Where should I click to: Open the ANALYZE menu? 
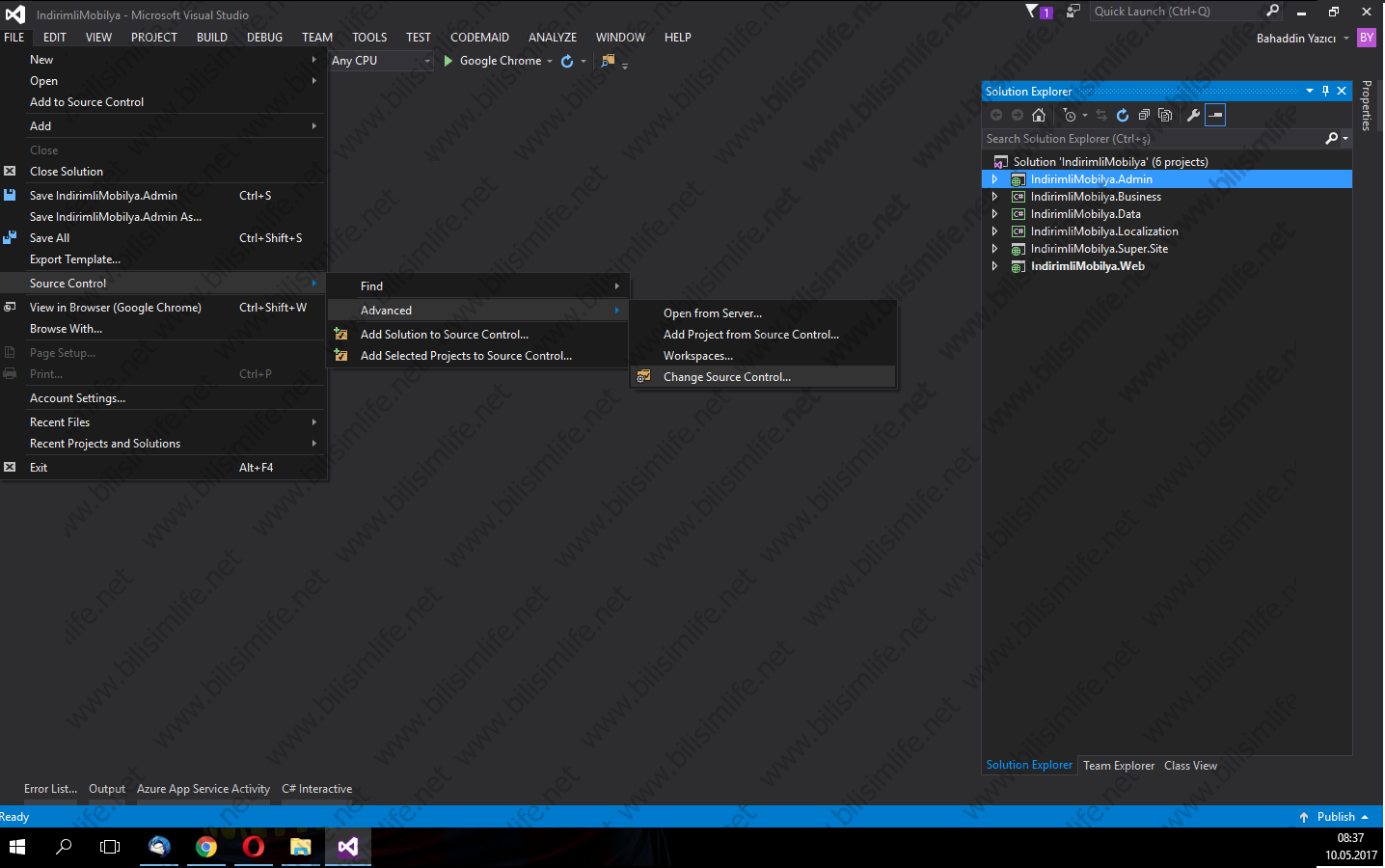point(553,38)
